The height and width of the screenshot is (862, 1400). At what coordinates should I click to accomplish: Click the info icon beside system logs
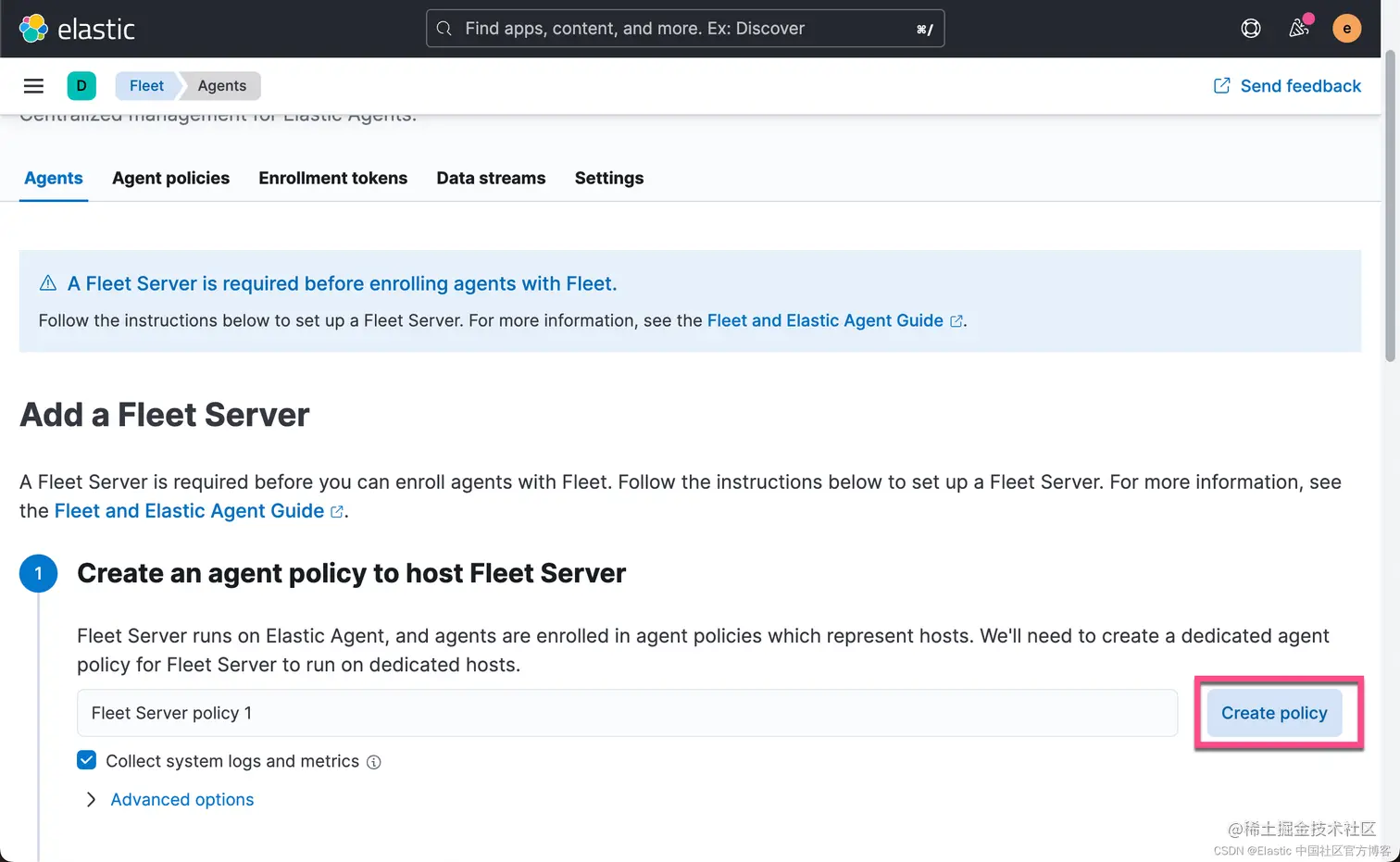(x=374, y=762)
